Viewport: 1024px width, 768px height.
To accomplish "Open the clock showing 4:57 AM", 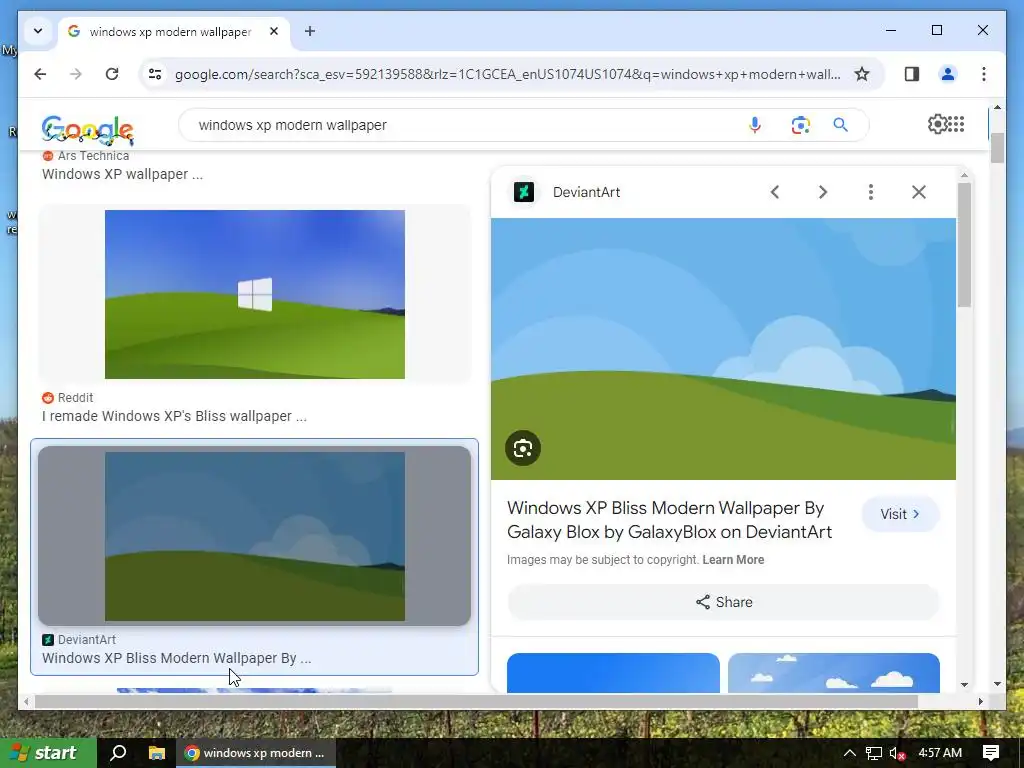I will pyautogui.click(x=940, y=753).
